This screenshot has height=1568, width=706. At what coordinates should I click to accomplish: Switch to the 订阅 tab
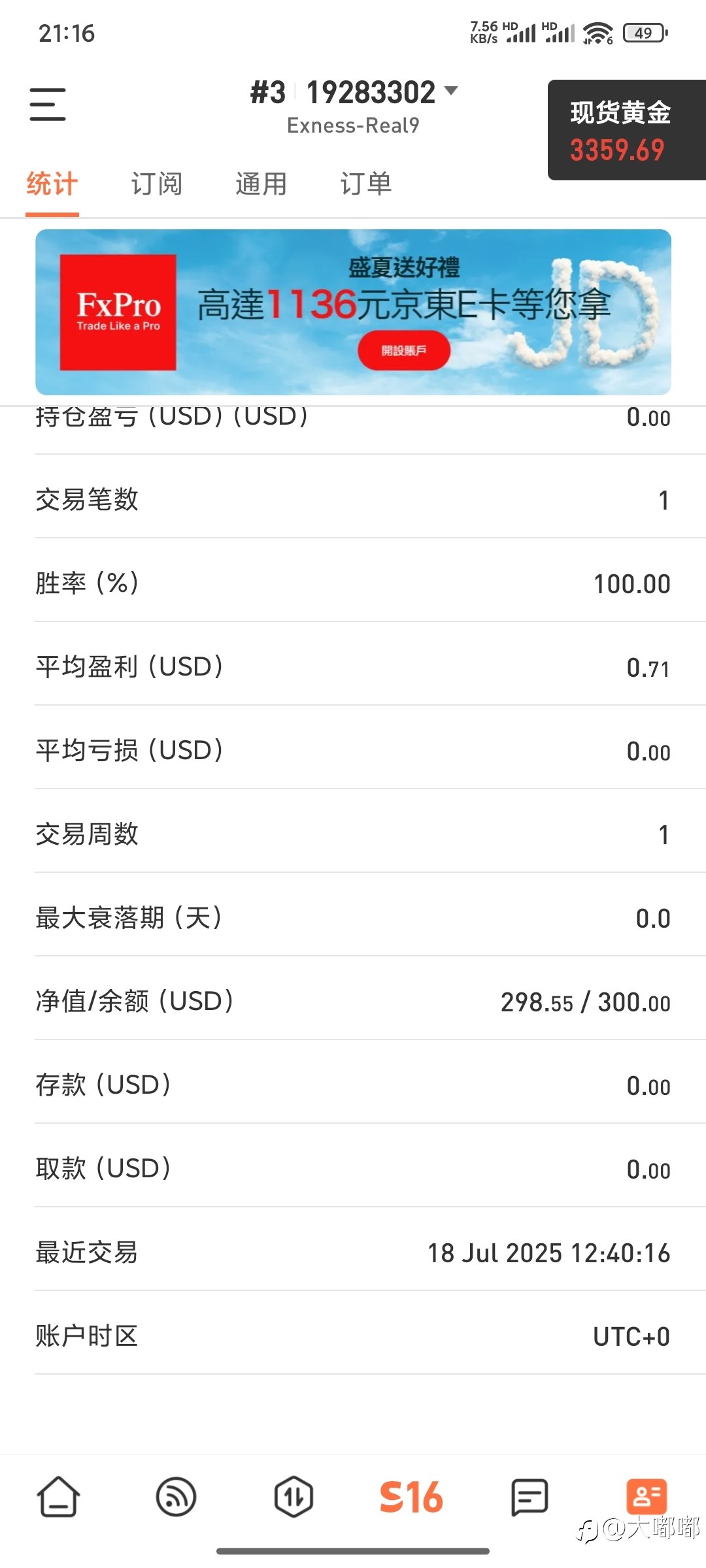click(x=157, y=184)
